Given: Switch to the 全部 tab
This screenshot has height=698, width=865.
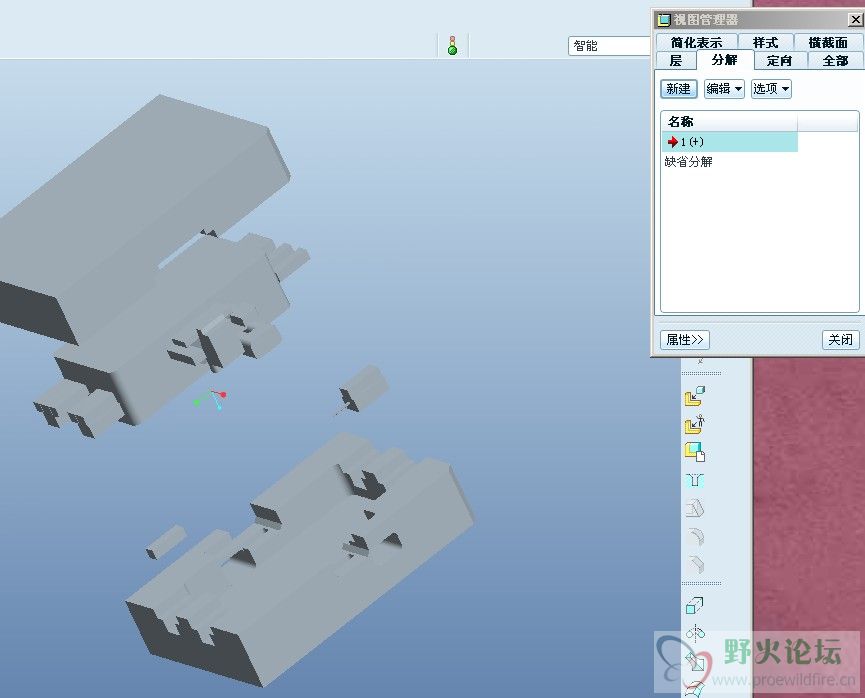Looking at the screenshot, I should (x=835, y=61).
